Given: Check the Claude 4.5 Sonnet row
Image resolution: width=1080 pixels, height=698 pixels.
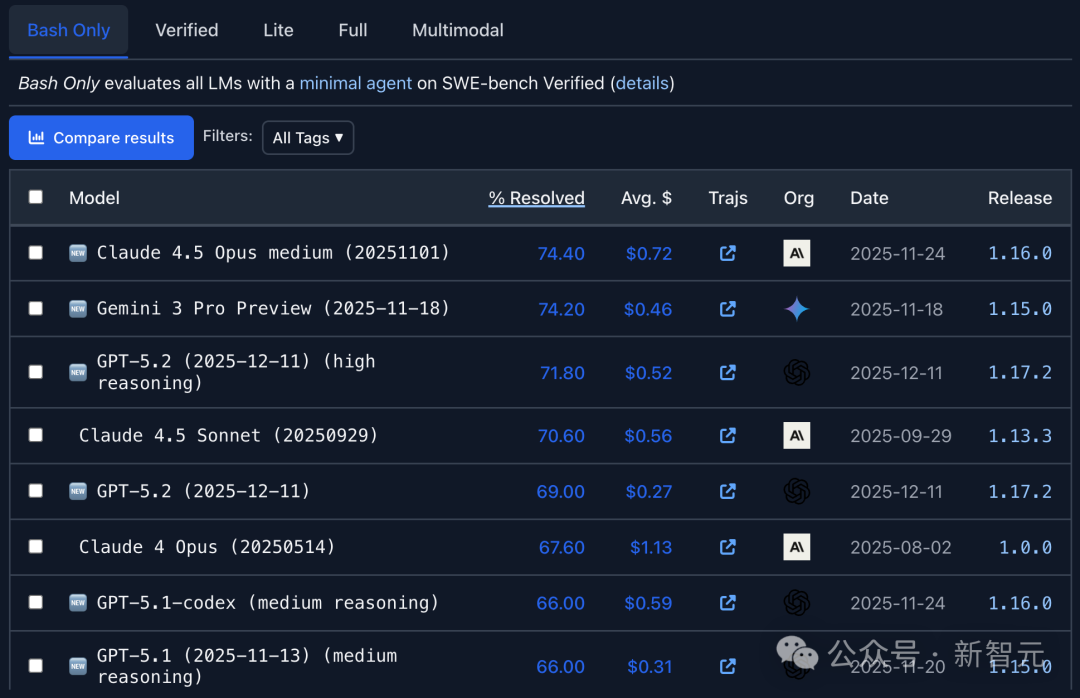Looking at the screenshot, I should pyautogui.click(x=36, y=435).
